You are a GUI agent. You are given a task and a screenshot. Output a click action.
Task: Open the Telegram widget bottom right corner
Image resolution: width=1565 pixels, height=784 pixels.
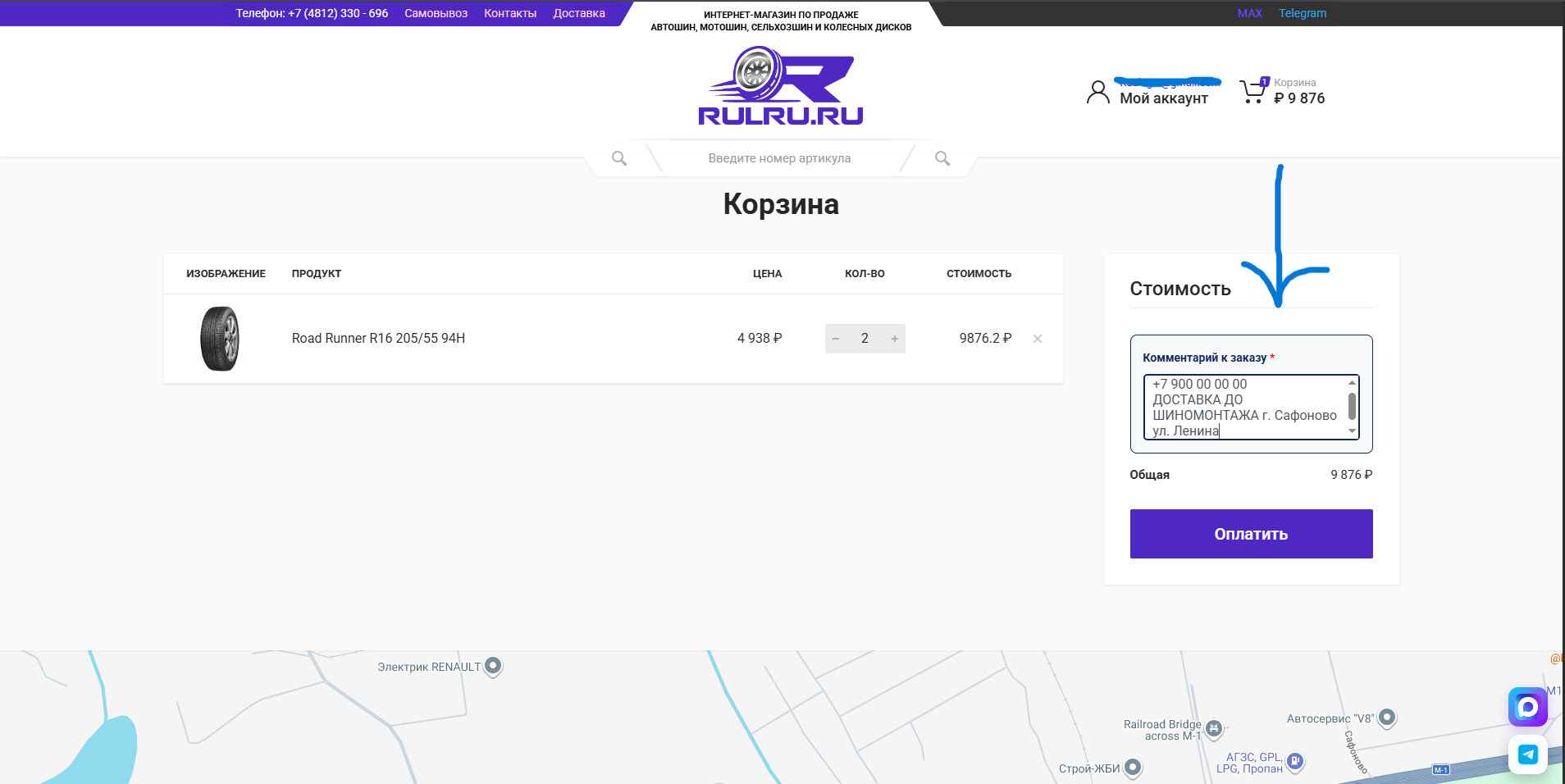tap(1526, 754)
